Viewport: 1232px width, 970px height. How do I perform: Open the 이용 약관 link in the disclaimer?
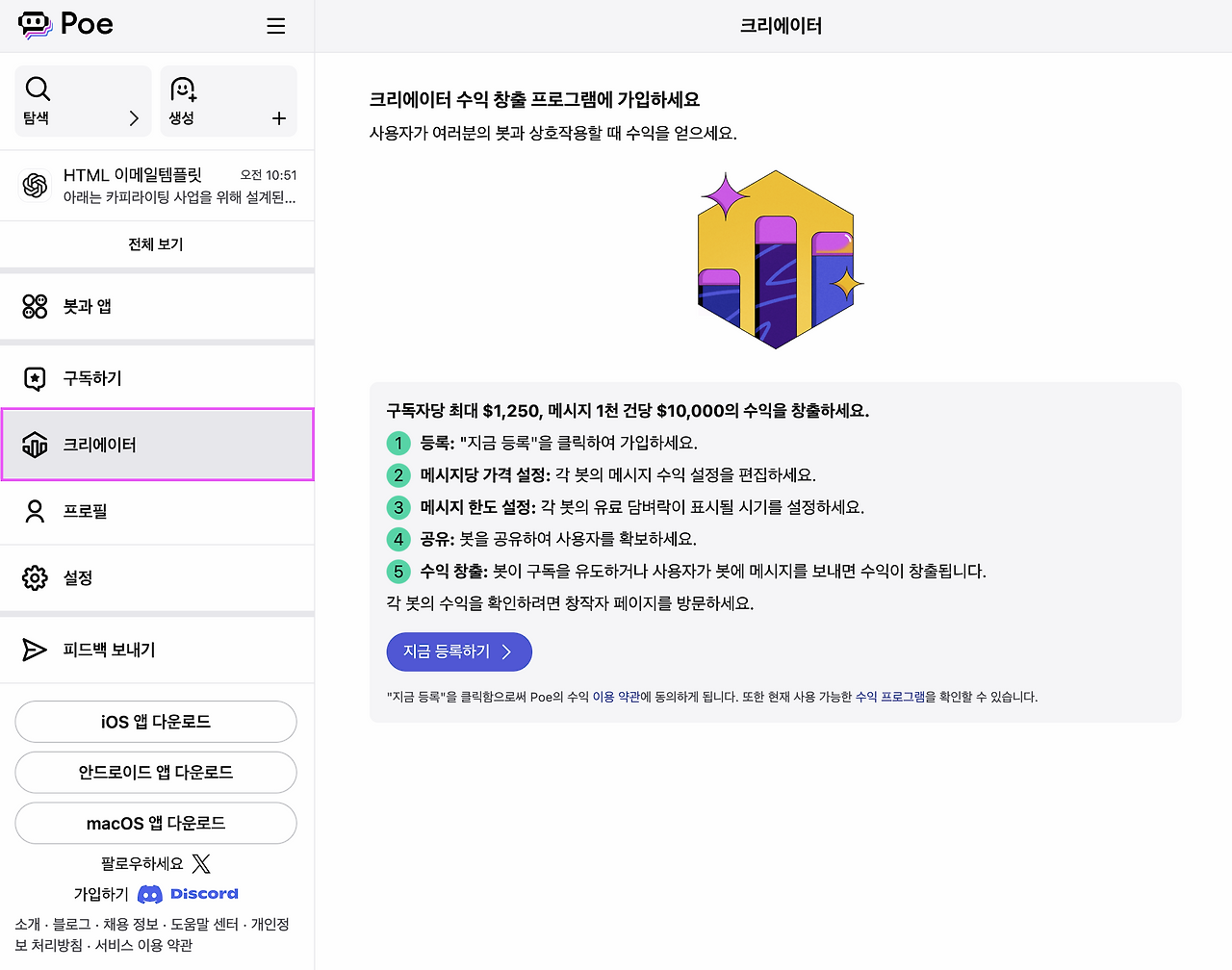[616, 697]
